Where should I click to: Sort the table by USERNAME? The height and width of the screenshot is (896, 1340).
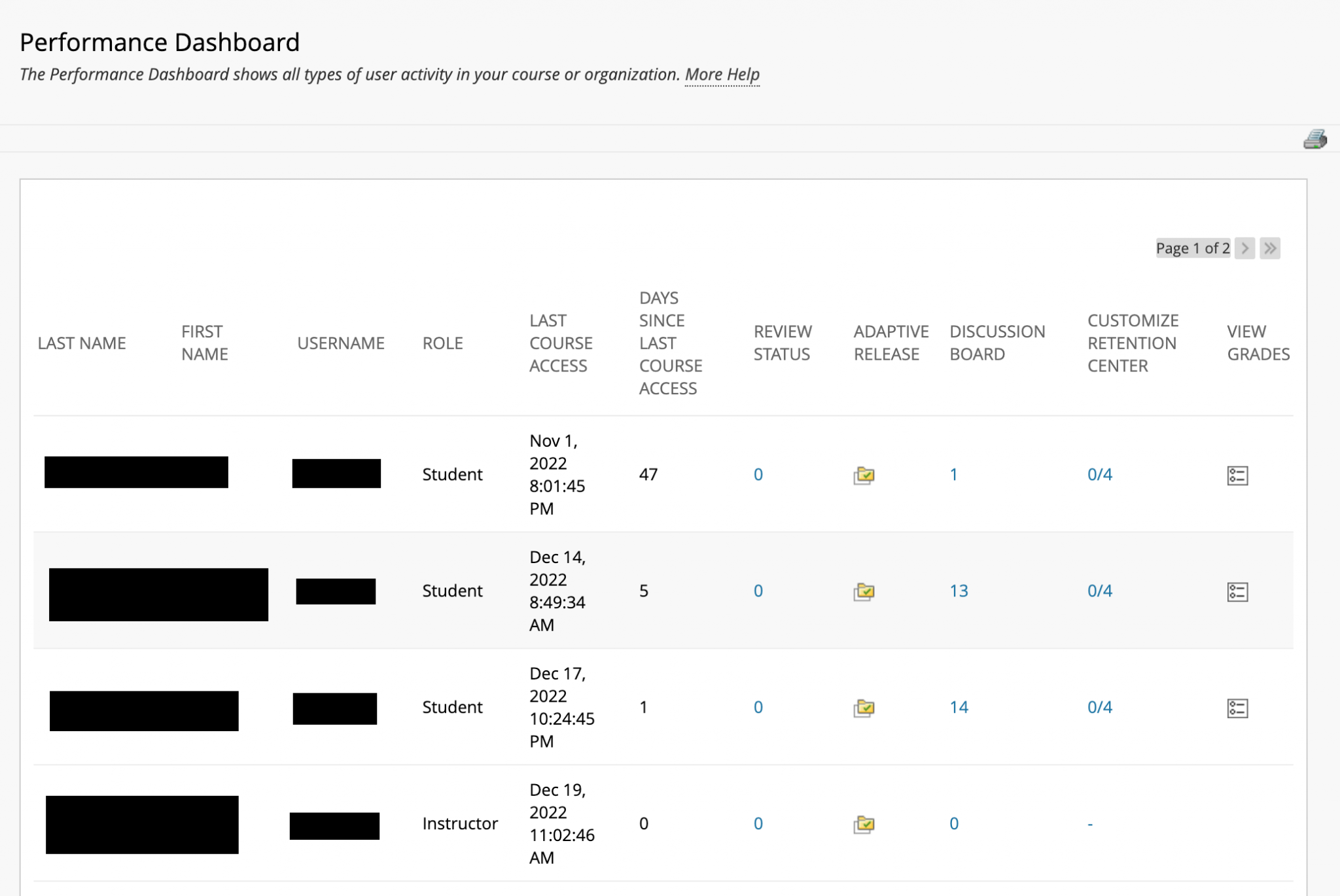341,343
